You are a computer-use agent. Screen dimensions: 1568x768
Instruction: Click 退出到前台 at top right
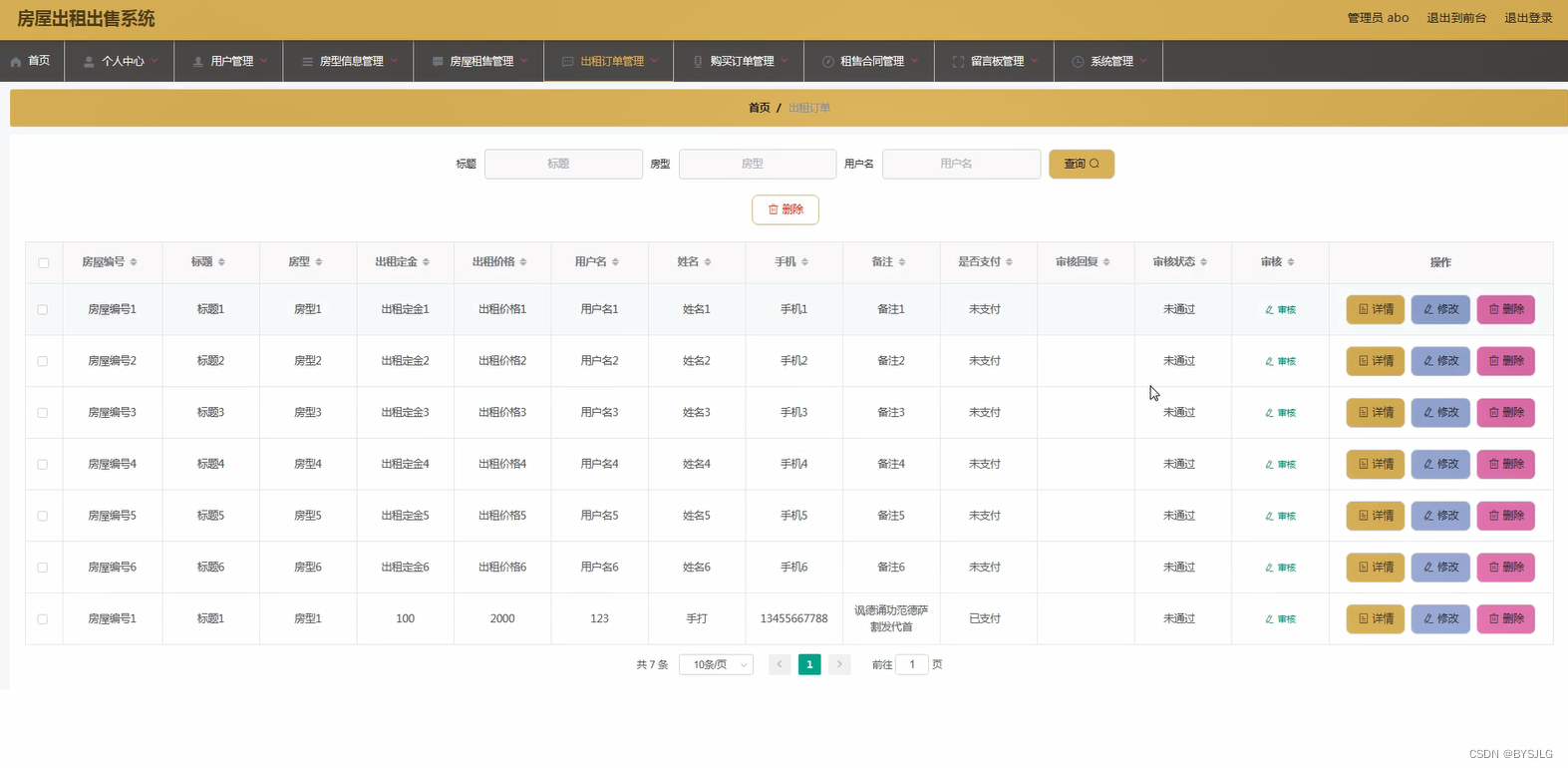pos(1456,18)
